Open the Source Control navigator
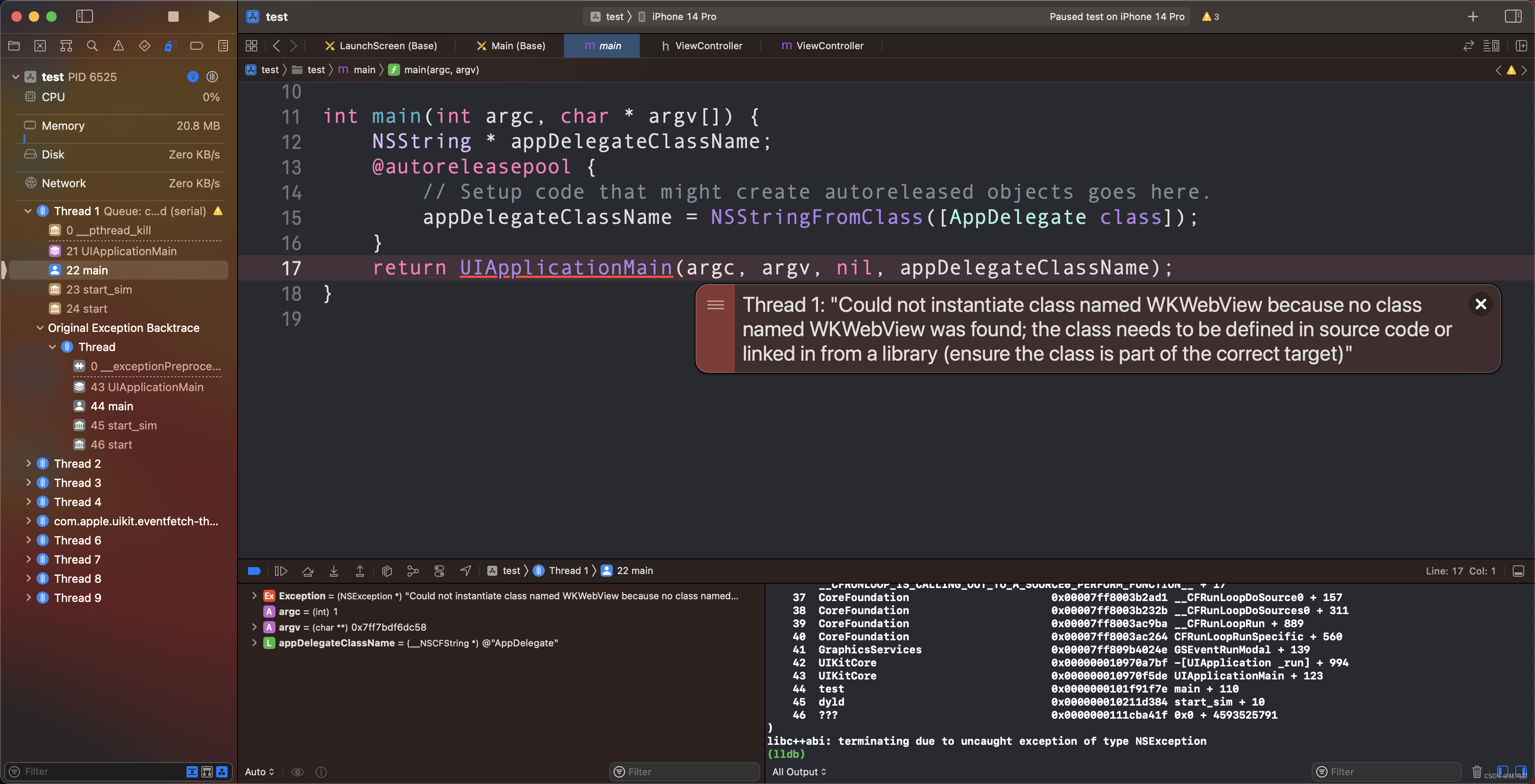The image size is (1535, 784). (40, 46)
